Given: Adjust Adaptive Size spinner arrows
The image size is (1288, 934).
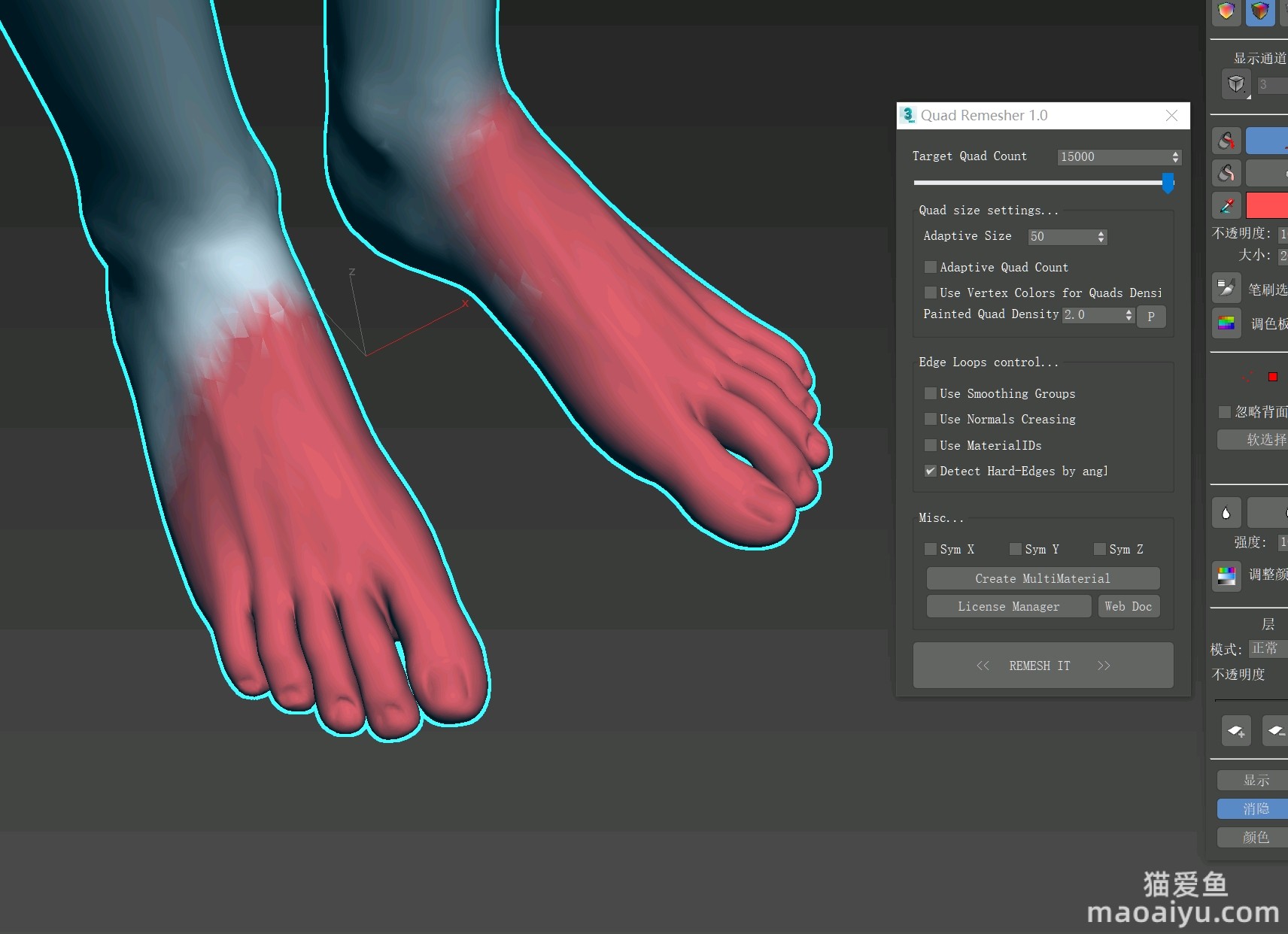Looking at the screenshot, I should [x=1101, y=237].
